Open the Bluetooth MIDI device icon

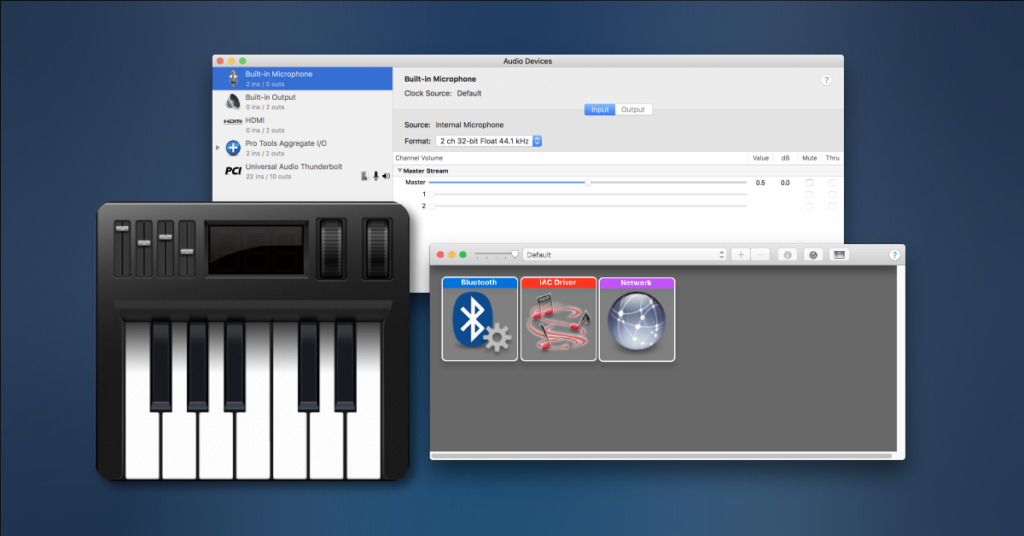pos(480,320)
